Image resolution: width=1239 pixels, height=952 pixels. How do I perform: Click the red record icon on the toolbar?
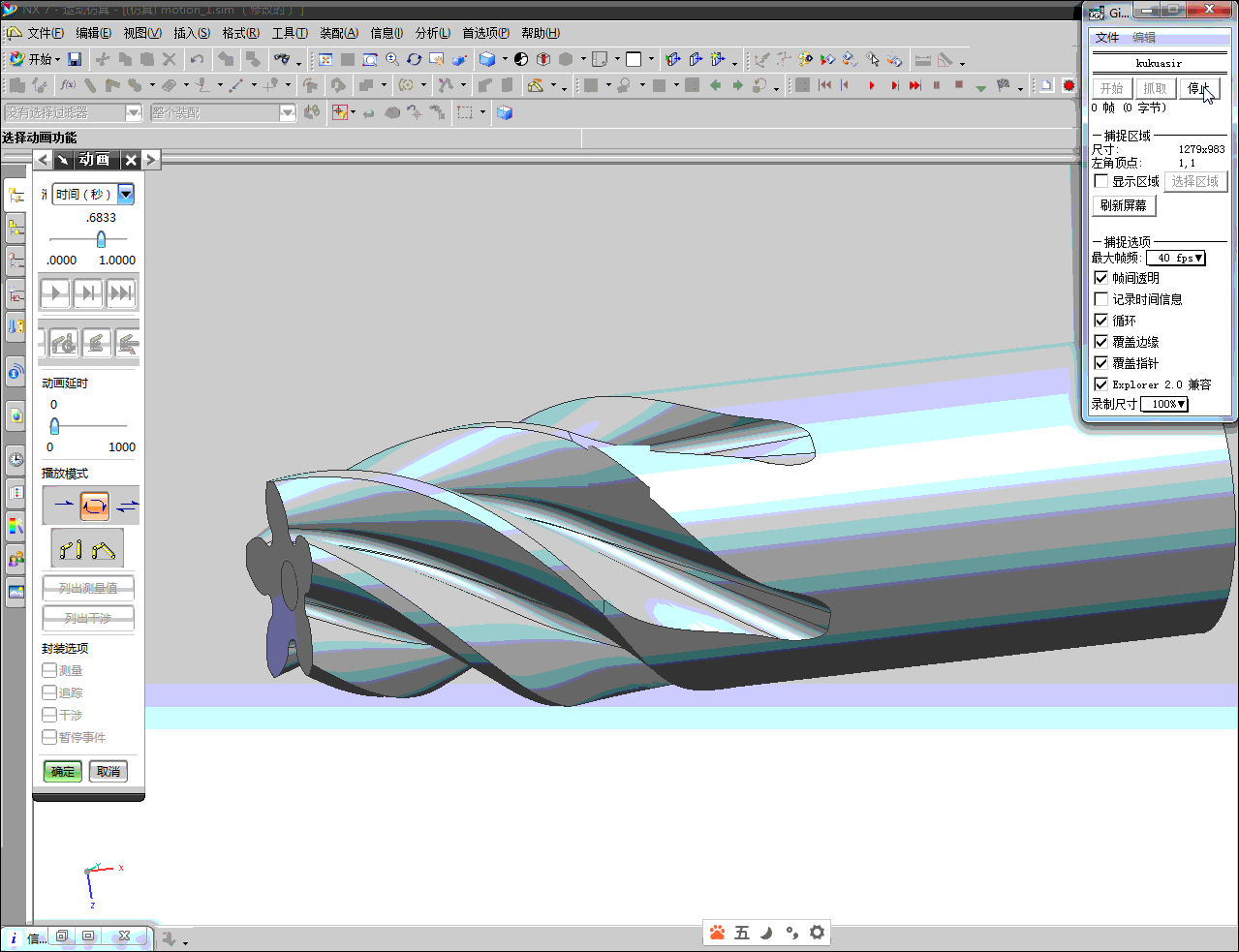click(1069, 85)
